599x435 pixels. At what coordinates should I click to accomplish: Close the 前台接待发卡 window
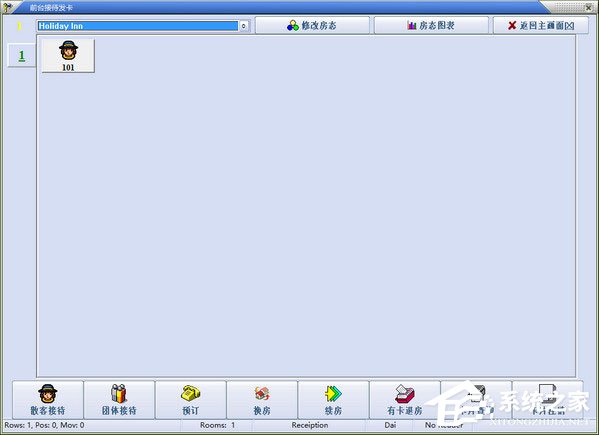[590, 7]
